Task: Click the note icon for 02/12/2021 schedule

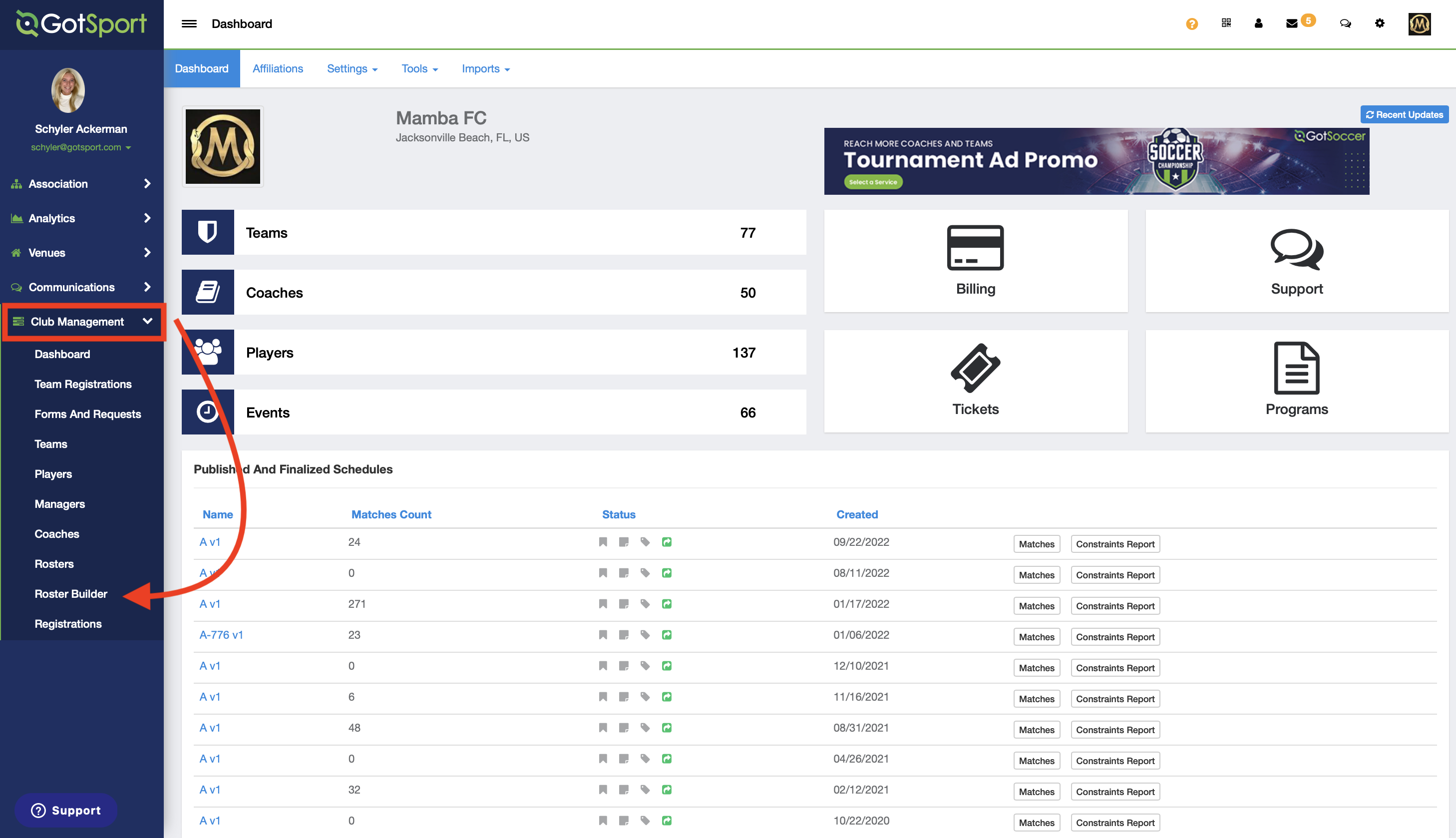Action: [x=624, y=790]
